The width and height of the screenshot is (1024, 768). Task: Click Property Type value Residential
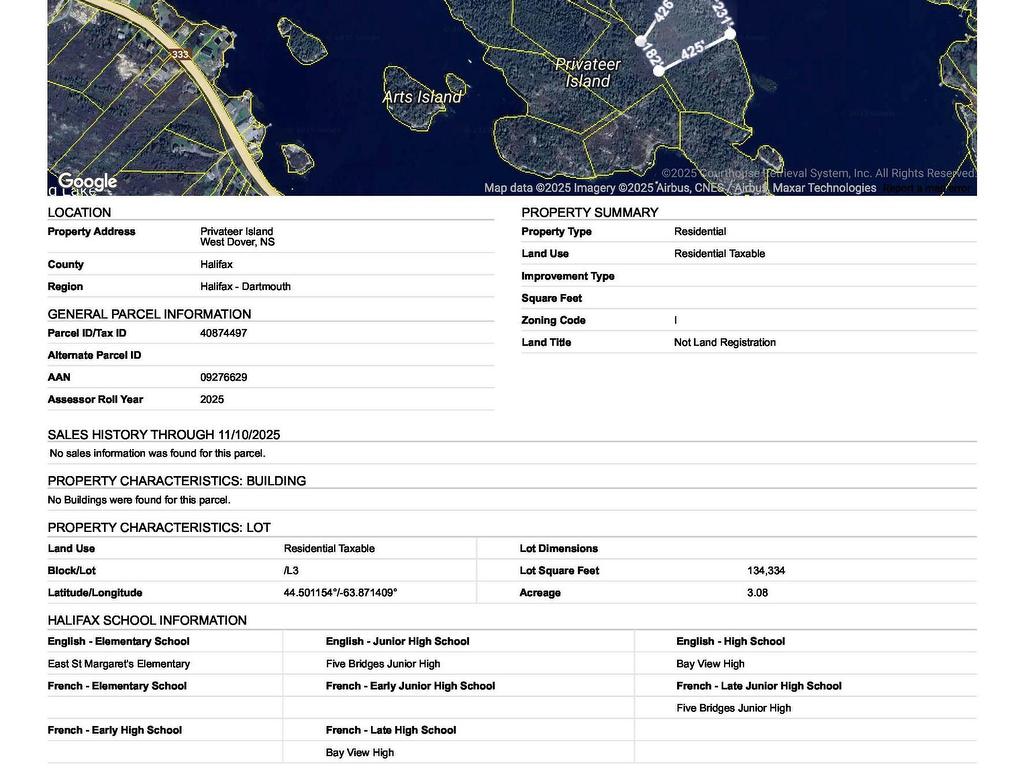click(700, 231)
